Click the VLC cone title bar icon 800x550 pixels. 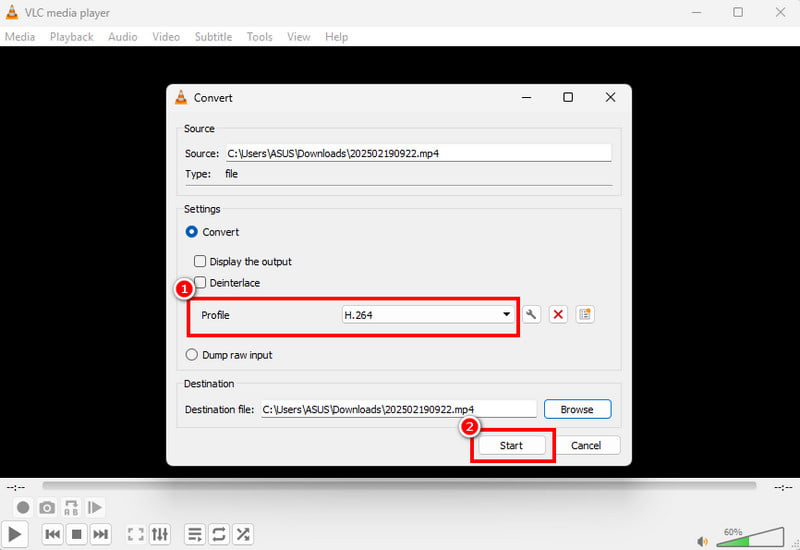[x=12, y=12]
